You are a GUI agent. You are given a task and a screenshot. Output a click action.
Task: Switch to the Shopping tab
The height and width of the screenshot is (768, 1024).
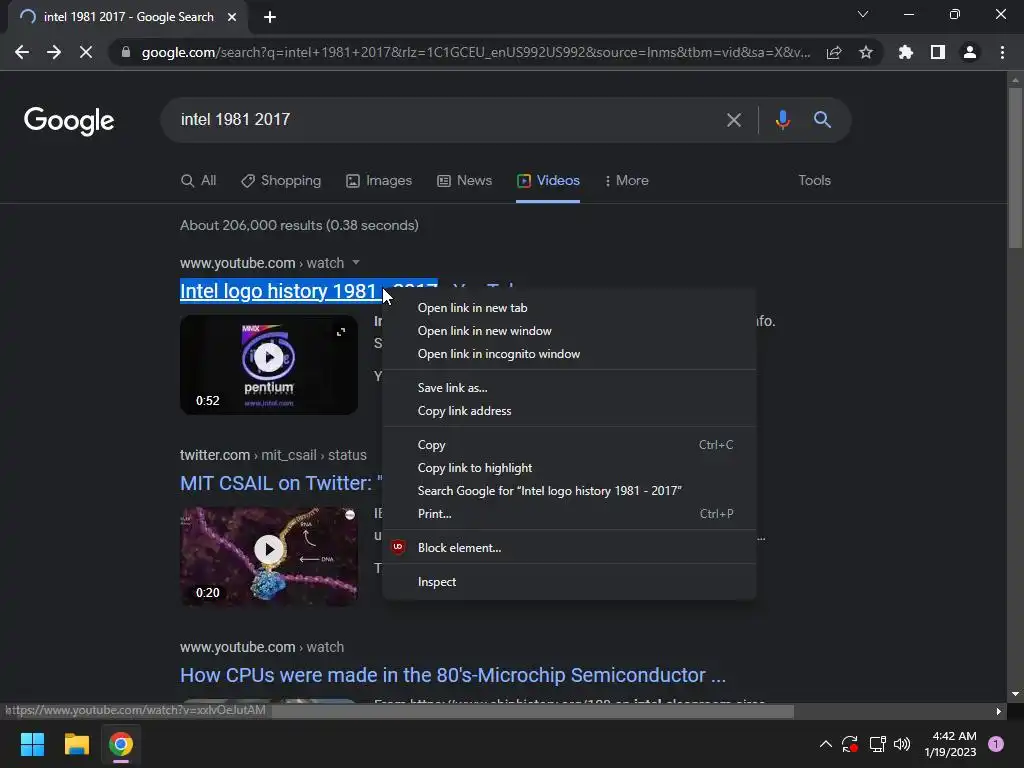281,181
